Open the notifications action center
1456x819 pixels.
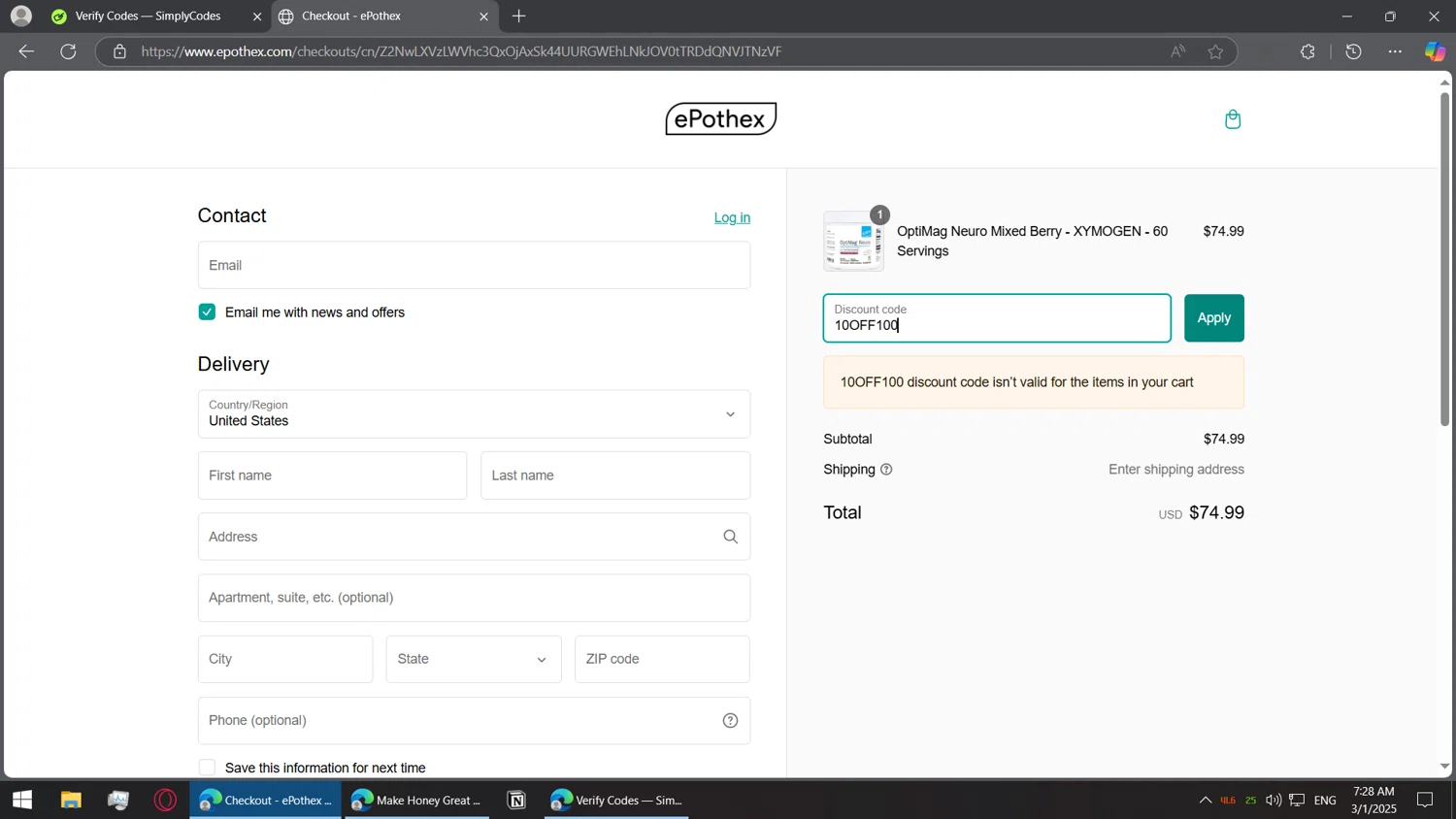tap(1425, 801)
